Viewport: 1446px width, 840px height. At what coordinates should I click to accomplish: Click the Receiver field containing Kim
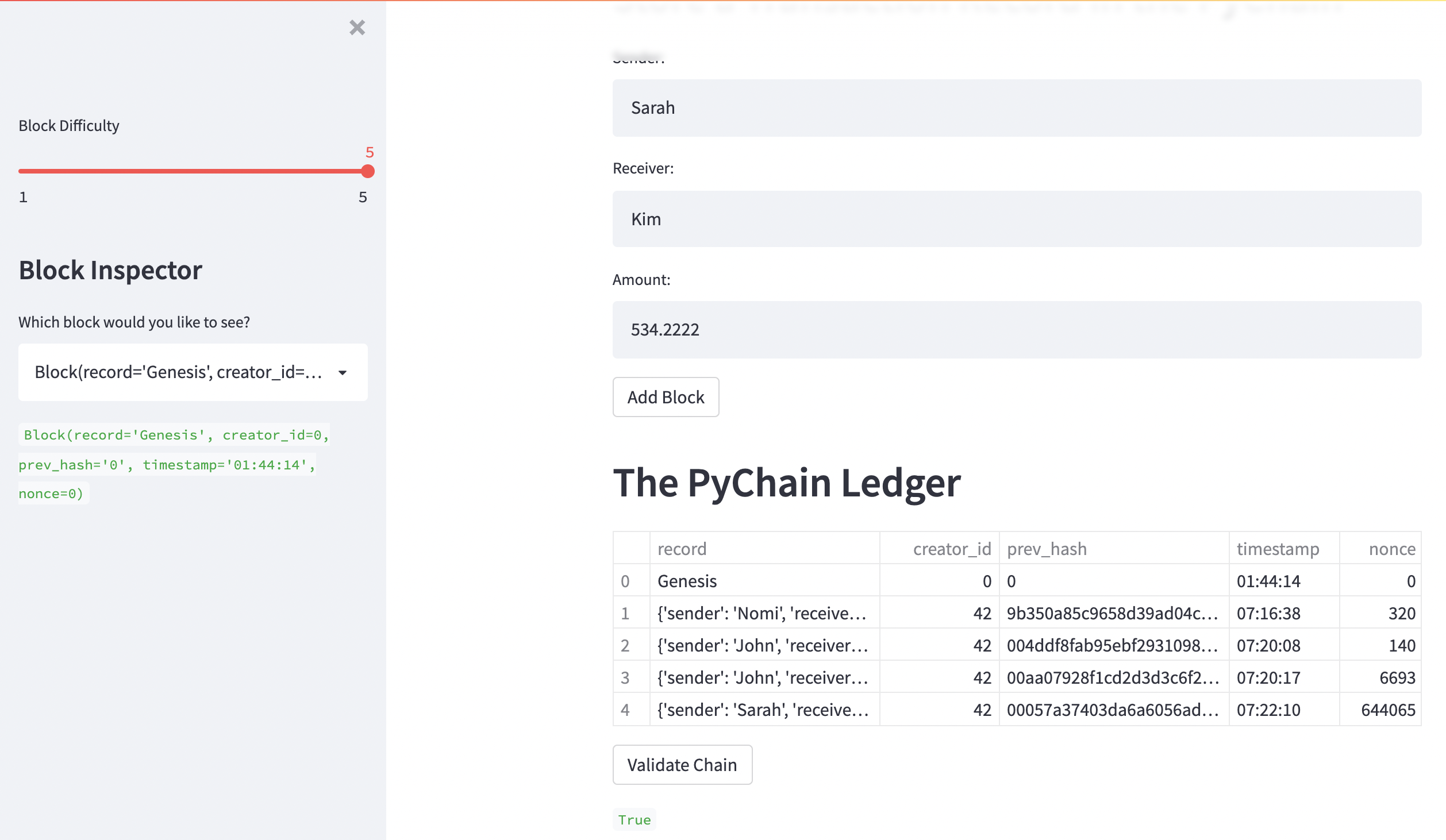(1017, 219)
